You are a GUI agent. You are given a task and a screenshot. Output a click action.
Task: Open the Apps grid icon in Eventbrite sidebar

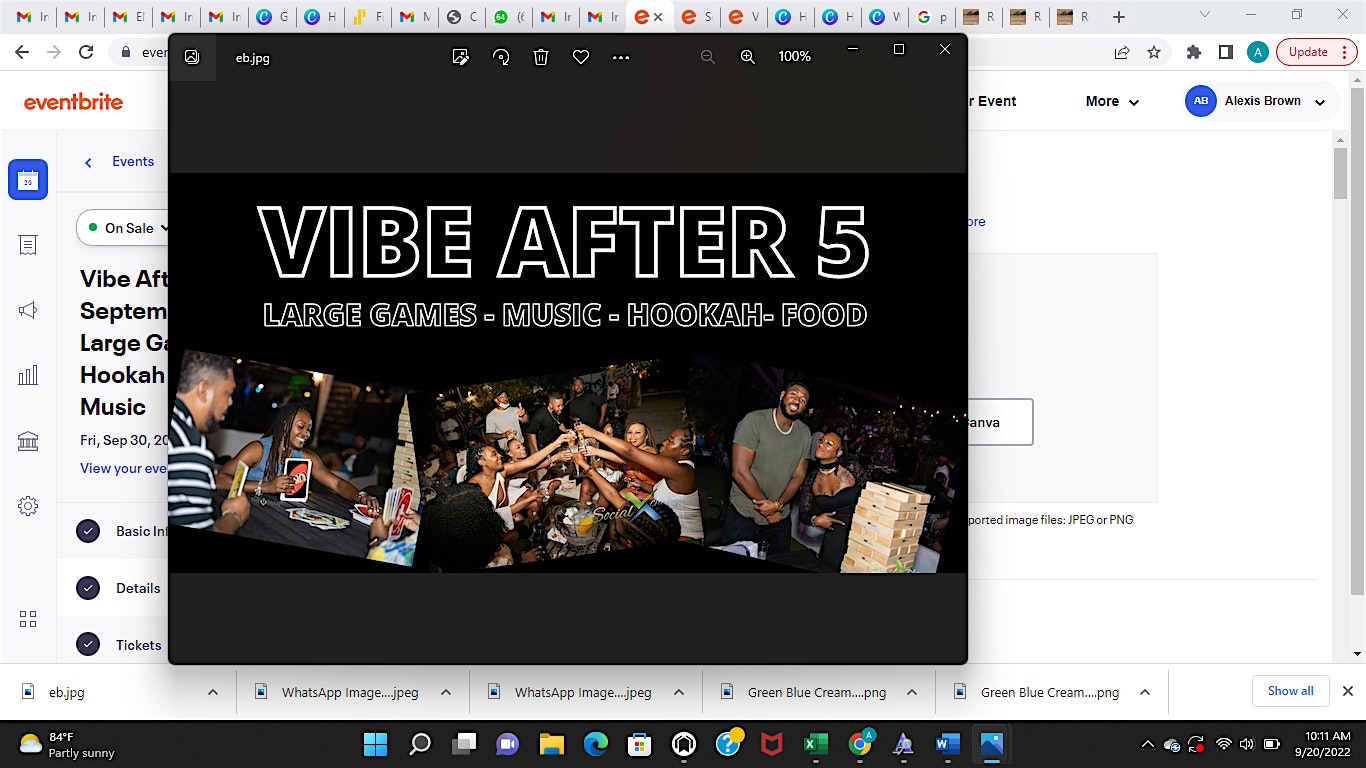click(x=28, y=619)
